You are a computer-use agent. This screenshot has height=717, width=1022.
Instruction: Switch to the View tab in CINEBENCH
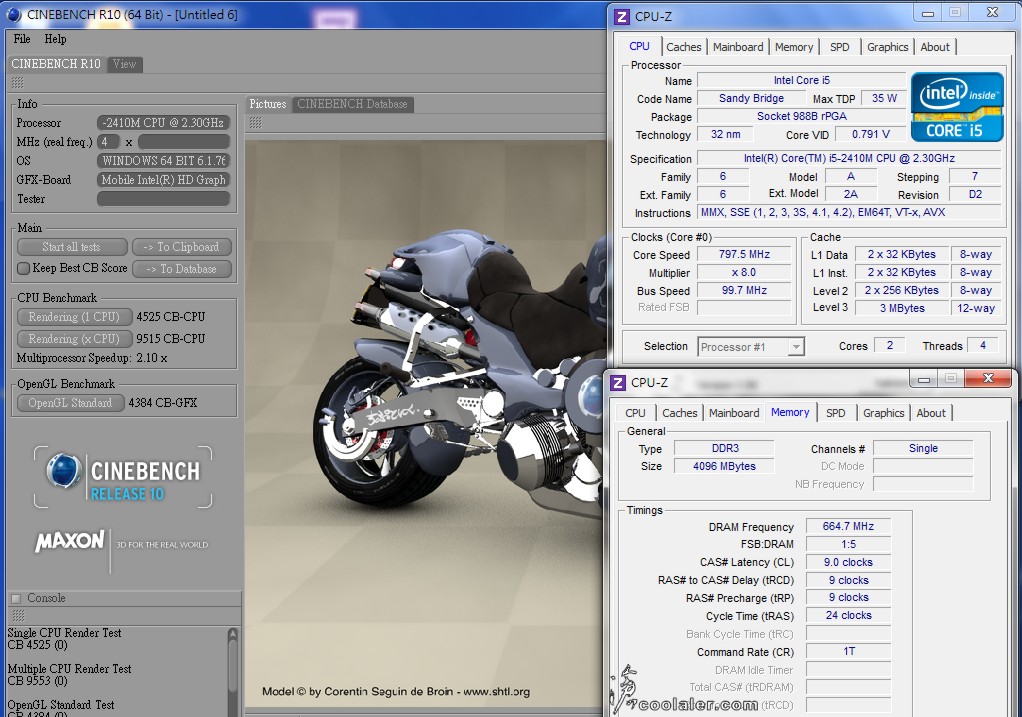[124, 64]
